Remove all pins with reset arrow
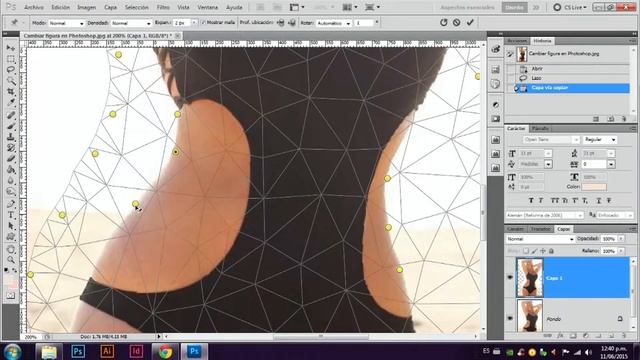 (444, 22)
